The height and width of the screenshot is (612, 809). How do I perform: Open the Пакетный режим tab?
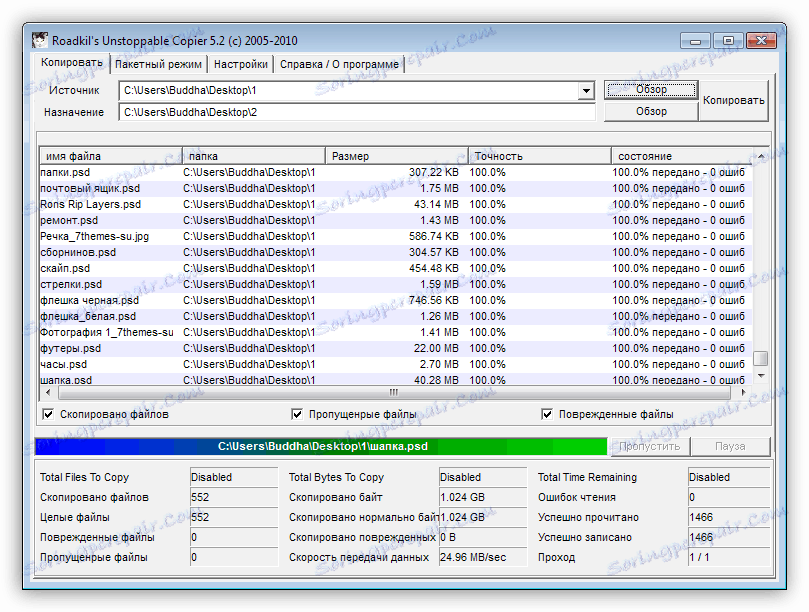pos(158,64)
